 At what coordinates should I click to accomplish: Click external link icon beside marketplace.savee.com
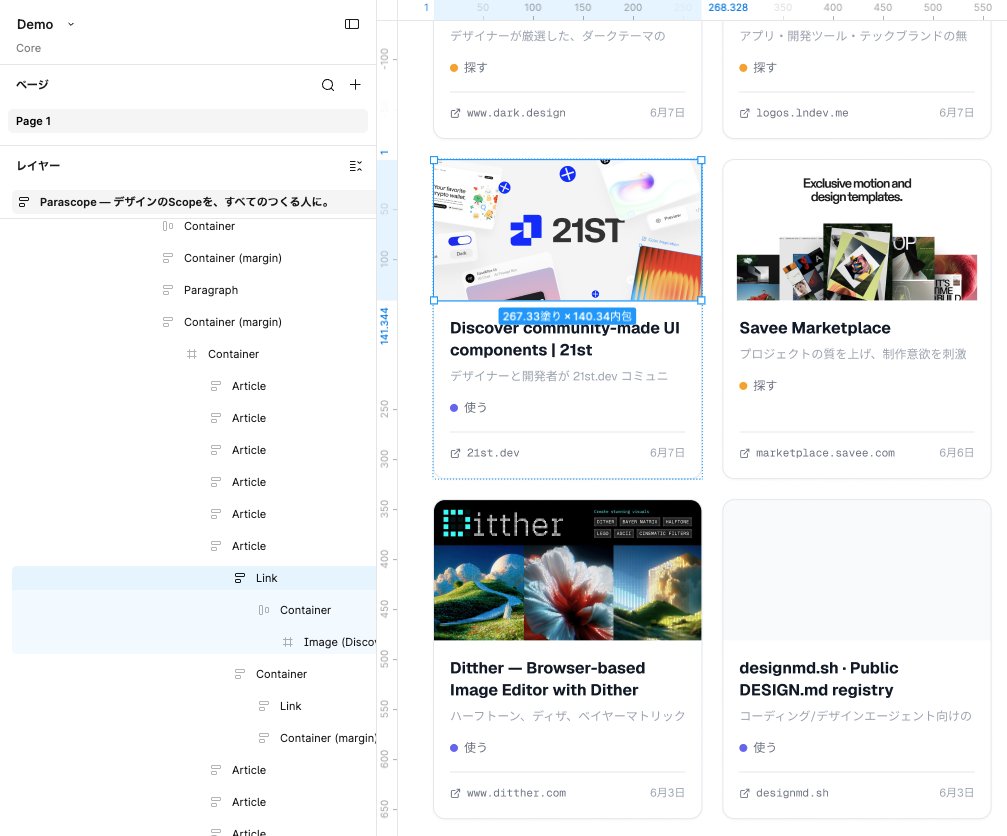744,453
